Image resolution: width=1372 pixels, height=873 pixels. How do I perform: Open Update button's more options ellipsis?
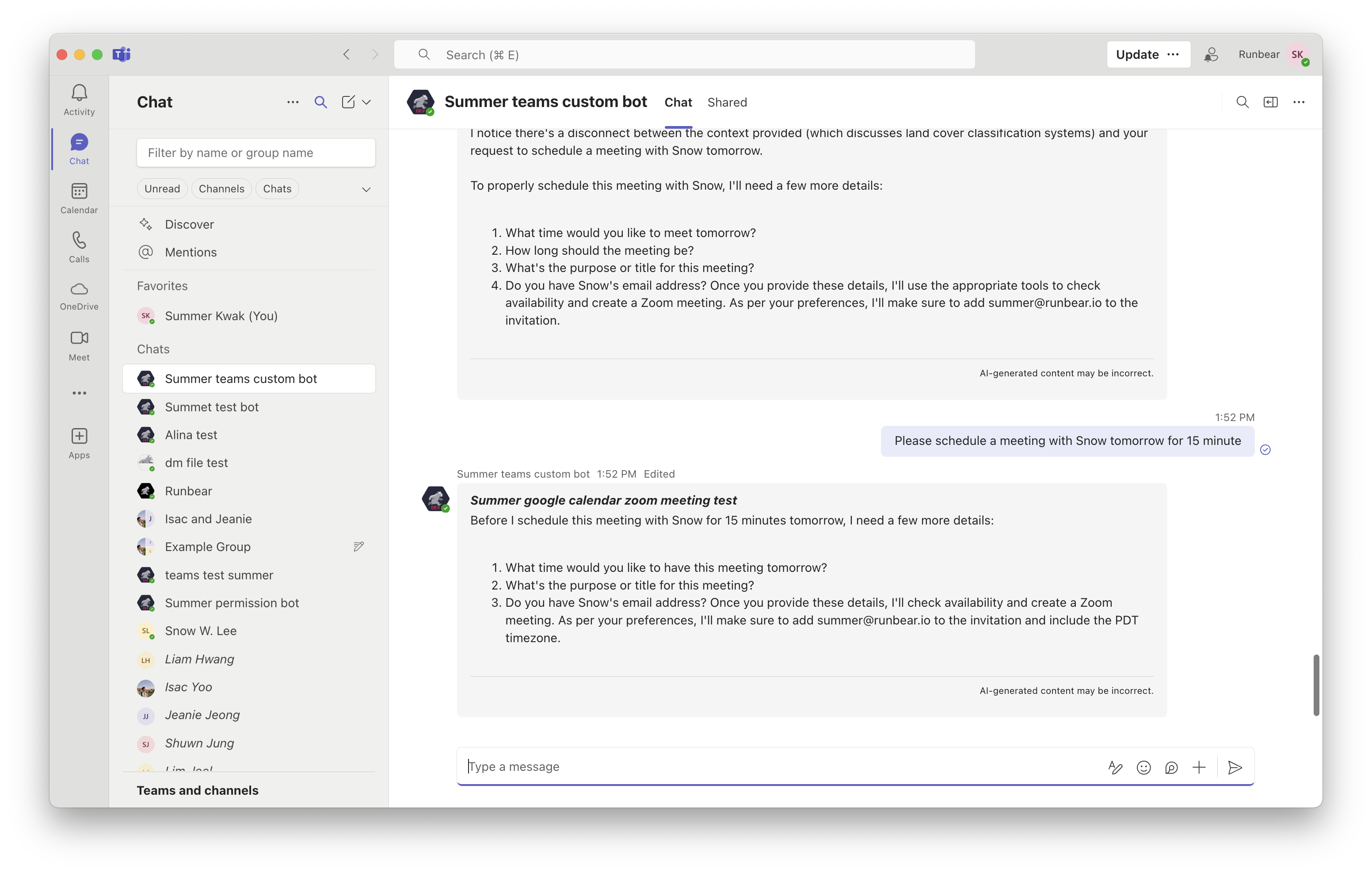point(1173,54)
